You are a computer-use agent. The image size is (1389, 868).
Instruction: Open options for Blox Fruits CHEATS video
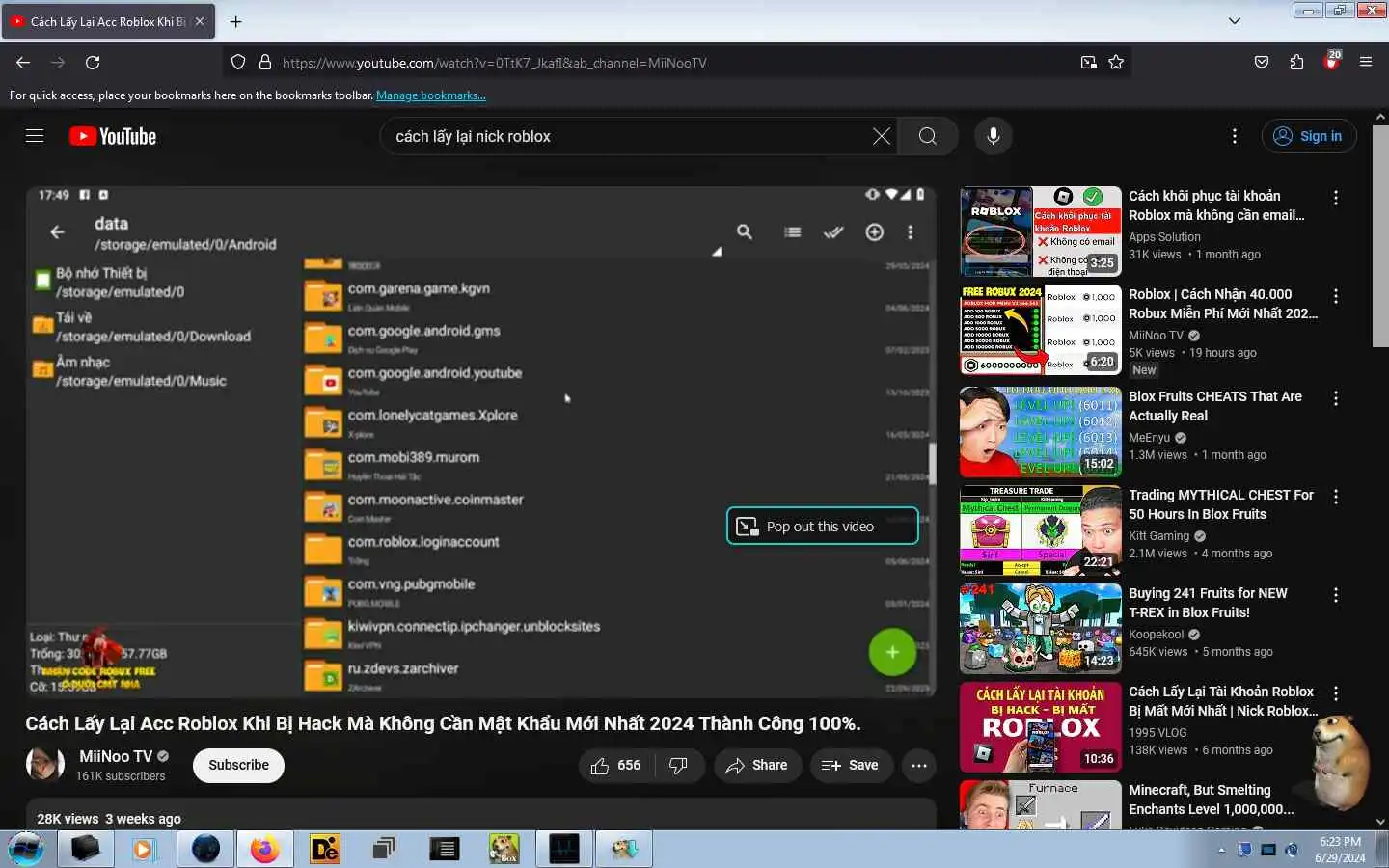tap(1335, 398)
